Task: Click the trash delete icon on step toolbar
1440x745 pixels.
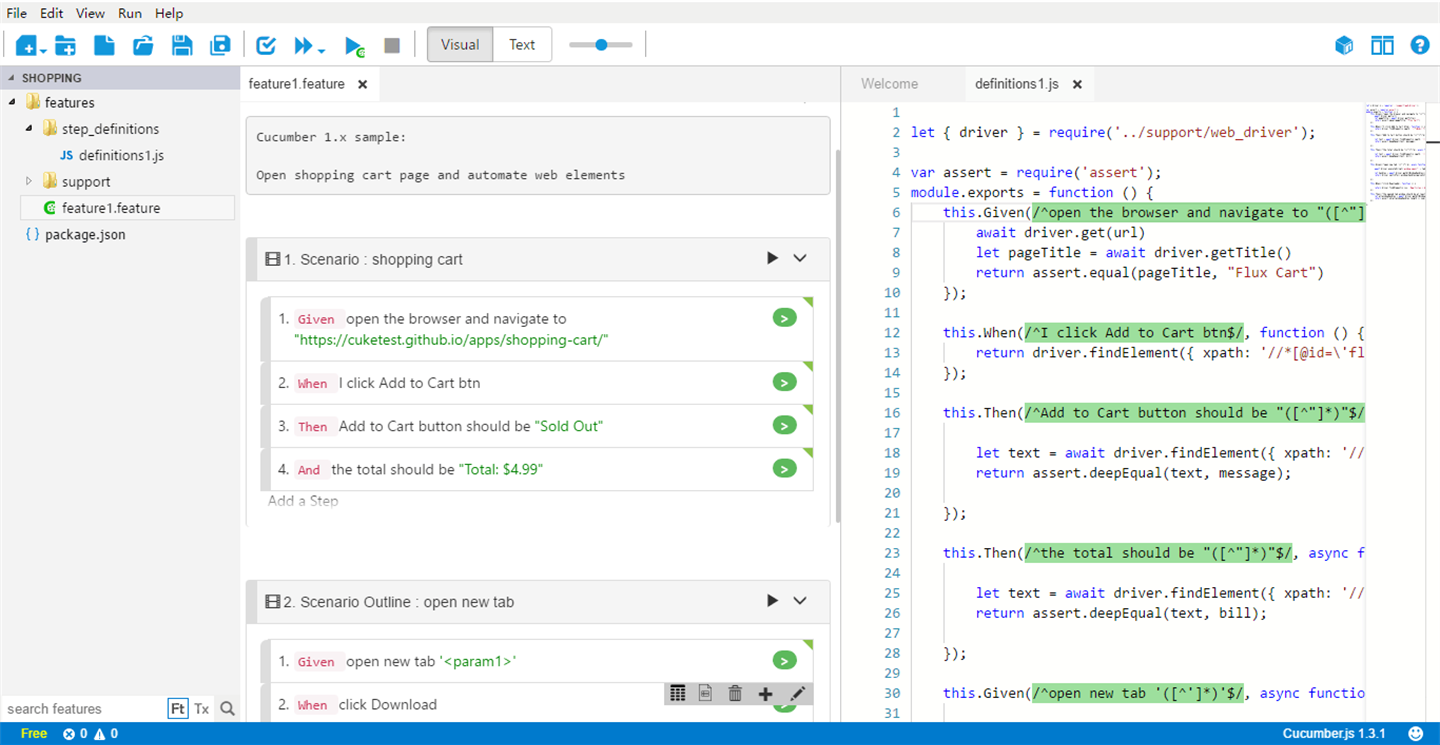Action: pyautogui.click(x=735, y=693)
